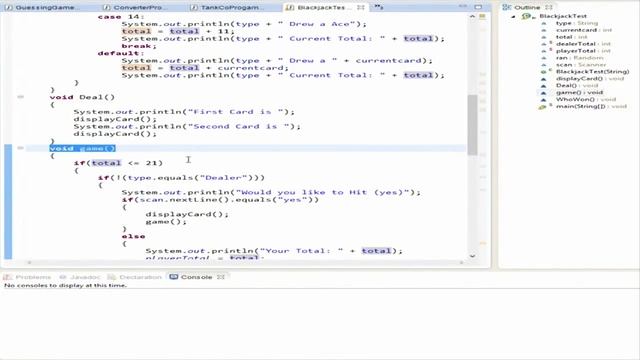Image resolution: width=640 pixels, height=360 pixels.
Task: Click the constructor icon of BlackjackTest(String)
Action: pyautogui.click(x=544, y=72)
